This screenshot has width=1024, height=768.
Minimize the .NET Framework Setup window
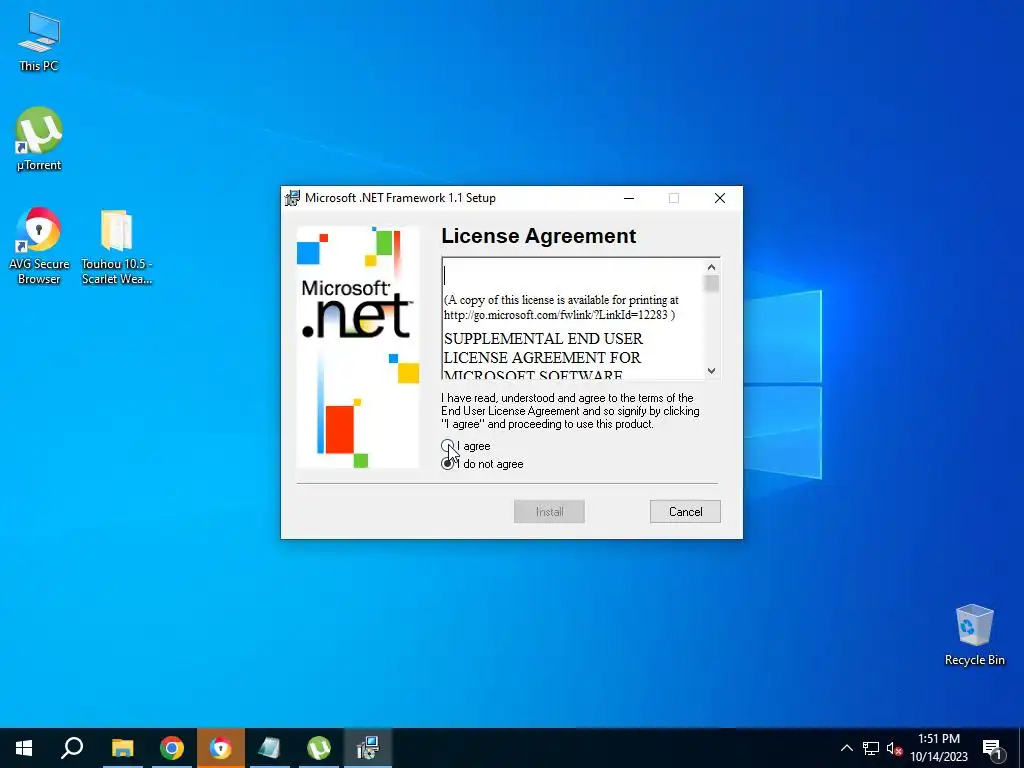(x=629, y=198)
